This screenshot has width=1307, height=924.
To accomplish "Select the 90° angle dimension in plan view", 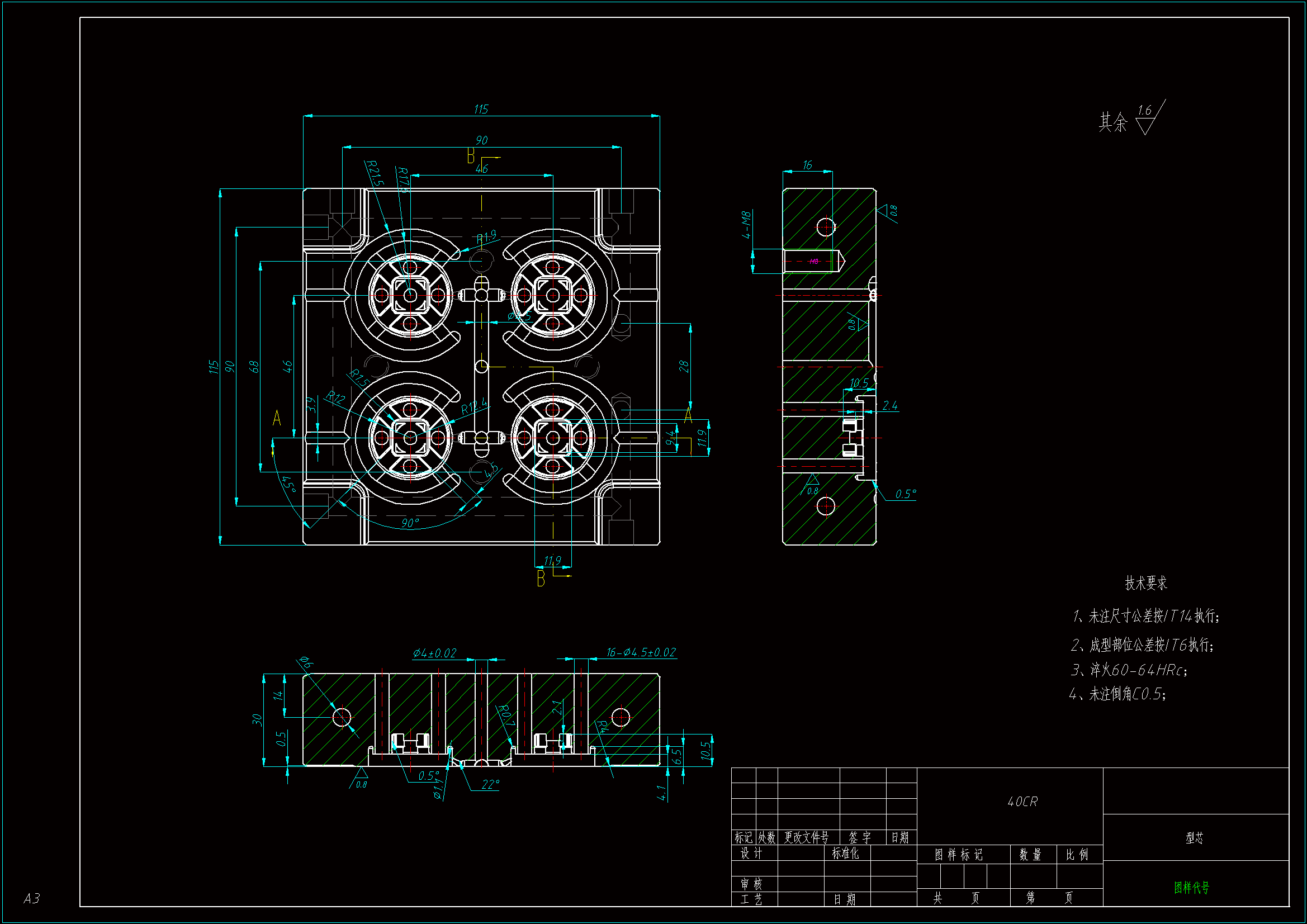I will (410, 523).
